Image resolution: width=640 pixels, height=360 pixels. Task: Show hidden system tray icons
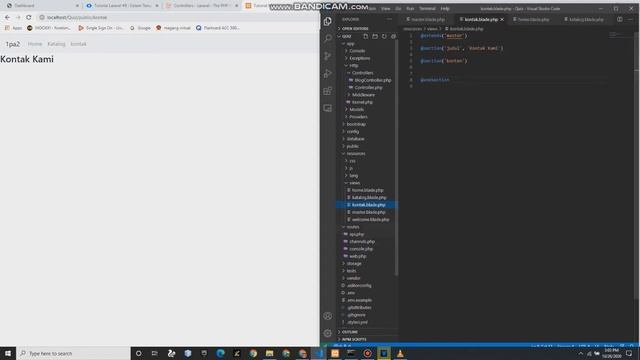(x=580, y=353)
